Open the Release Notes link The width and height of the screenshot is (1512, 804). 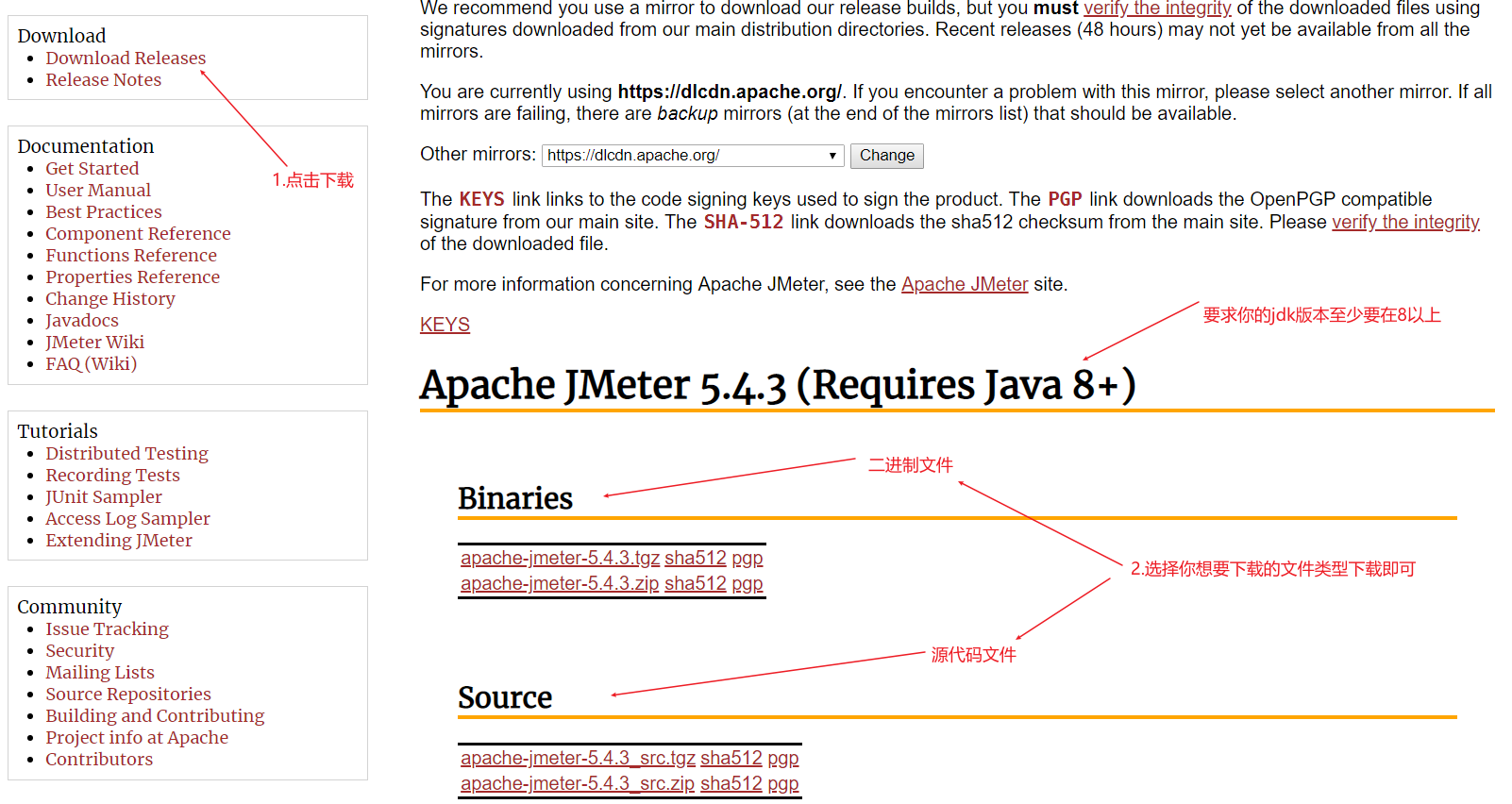pos(104,79)
